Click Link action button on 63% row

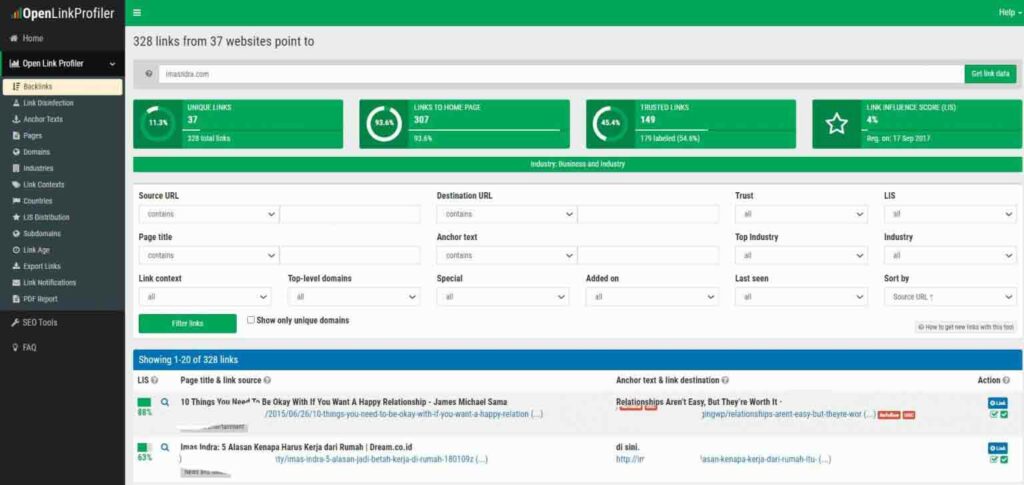click(997, 448)
